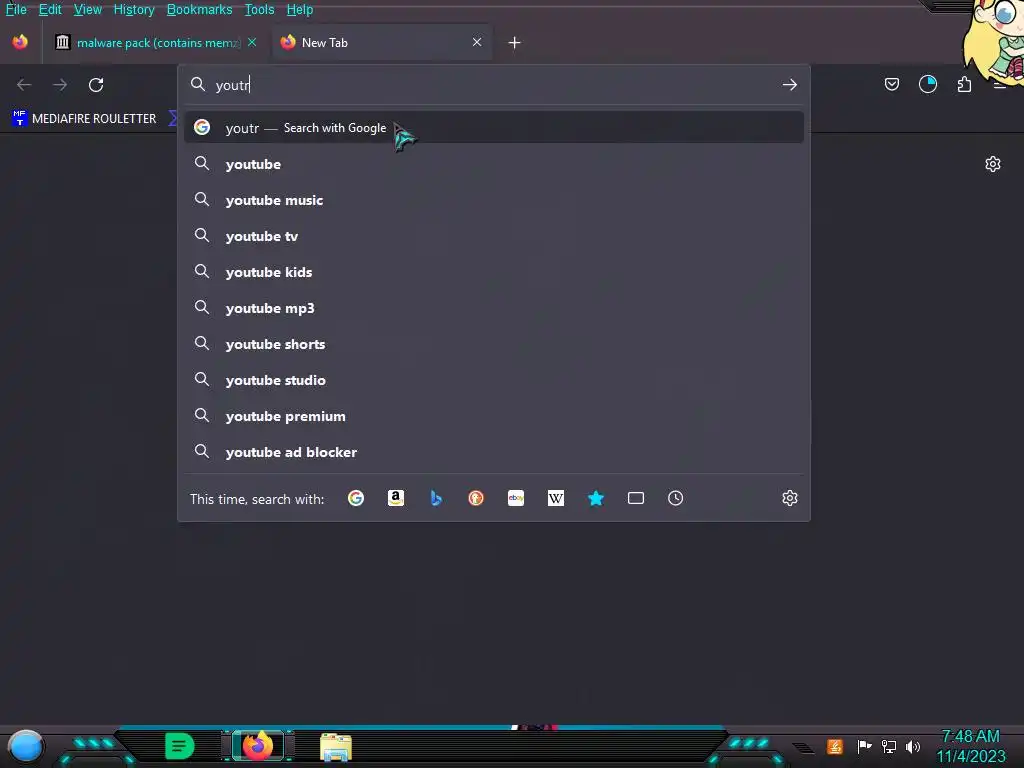The width and height of the screenshot is (1024, 768).
Task: Open the Tools menu
Action: click(x=259, y=10)
